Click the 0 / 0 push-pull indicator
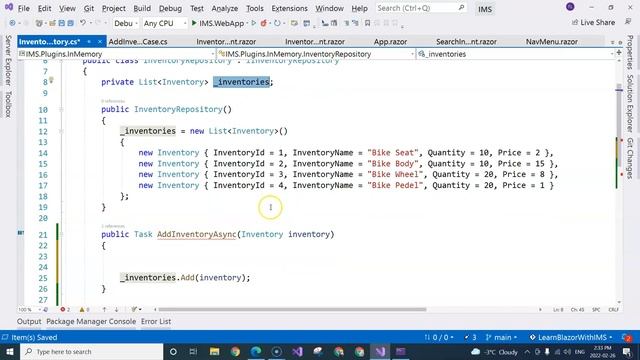 [x=439, y=338]
